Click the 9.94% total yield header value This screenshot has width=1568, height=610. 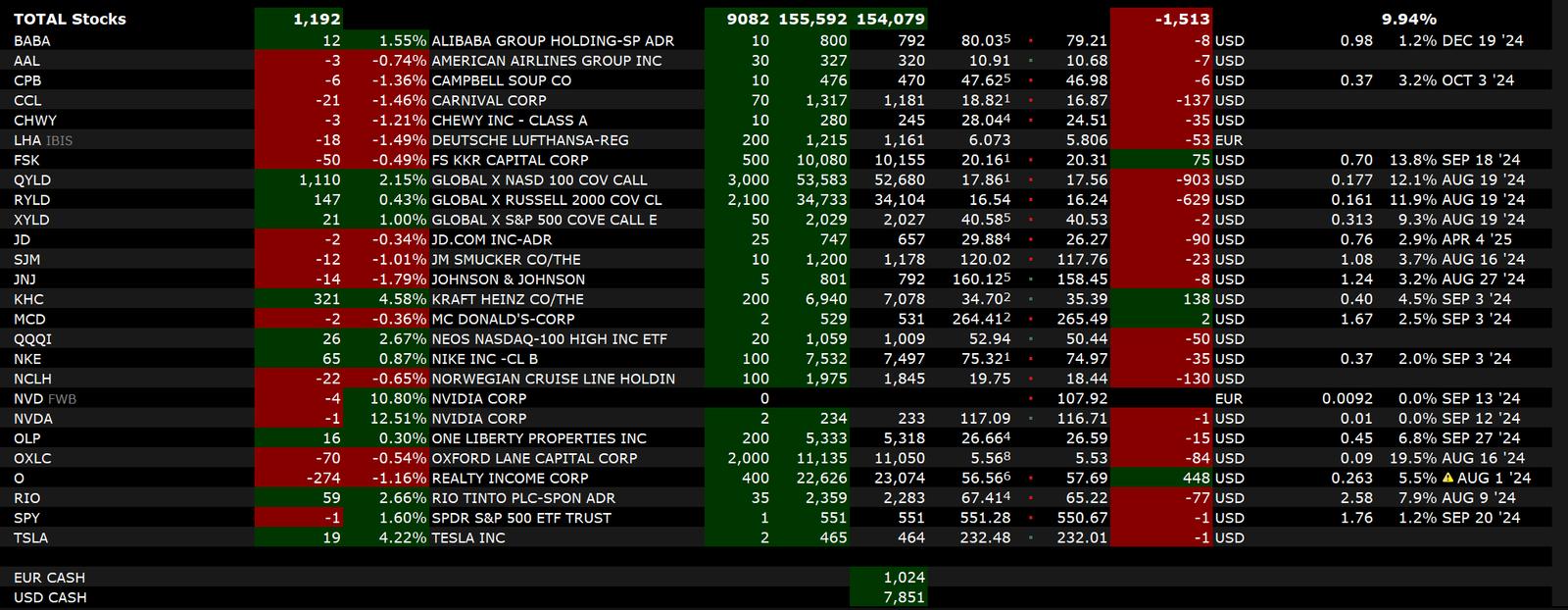pos(1408,19)
